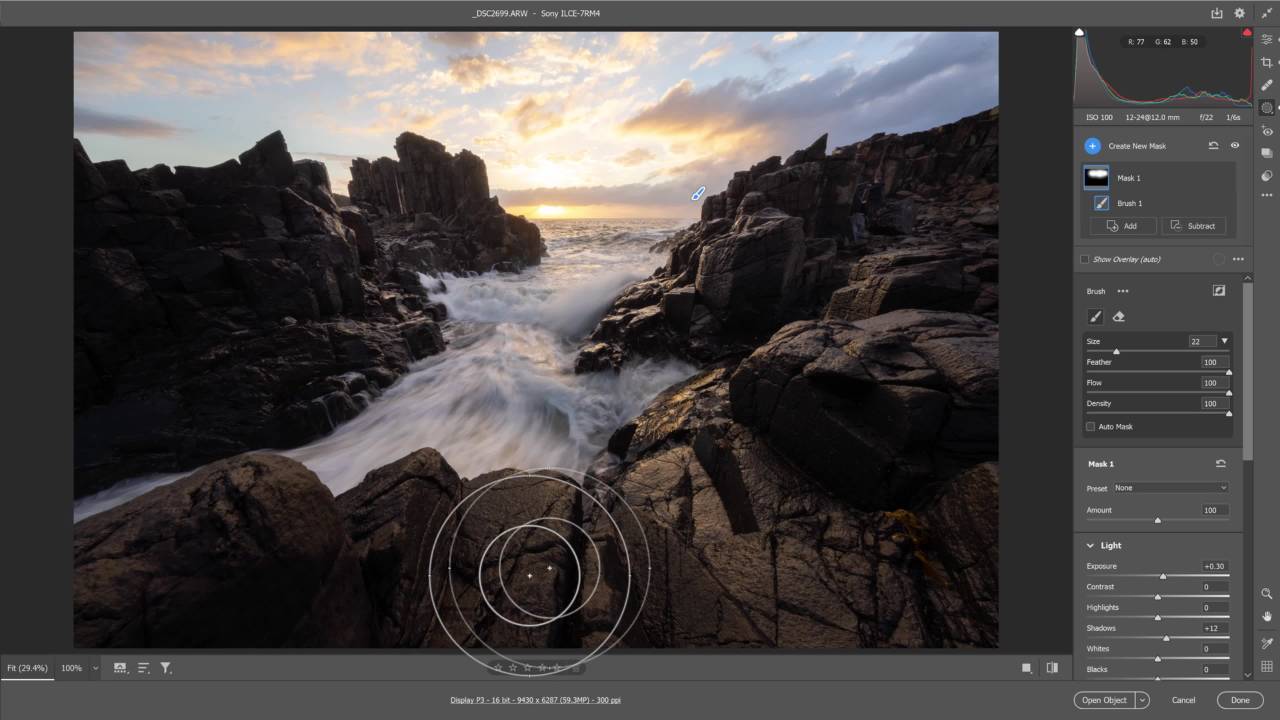Click the save image icon
The width and height of the screenshot is (1280, 720).
1217,13
